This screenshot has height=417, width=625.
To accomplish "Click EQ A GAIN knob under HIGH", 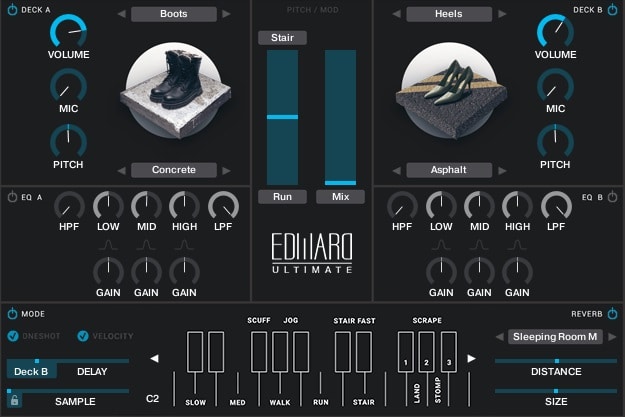I will pyautogui.click(x=184, y=272).
